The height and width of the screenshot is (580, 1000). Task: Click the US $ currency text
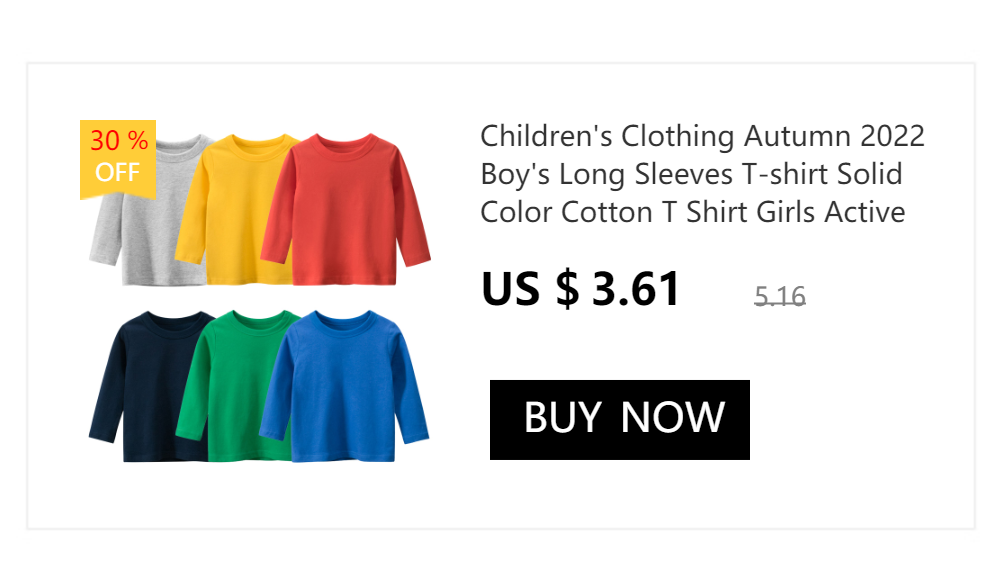click(x=530, y=289)
